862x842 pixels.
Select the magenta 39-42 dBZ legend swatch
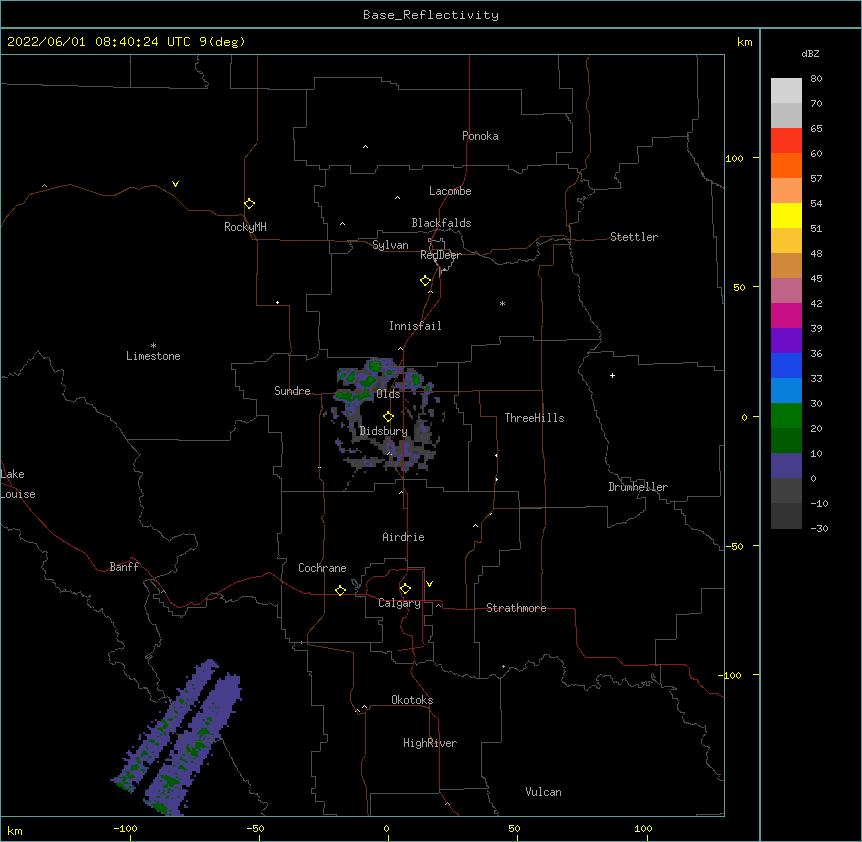pos(786,315)
